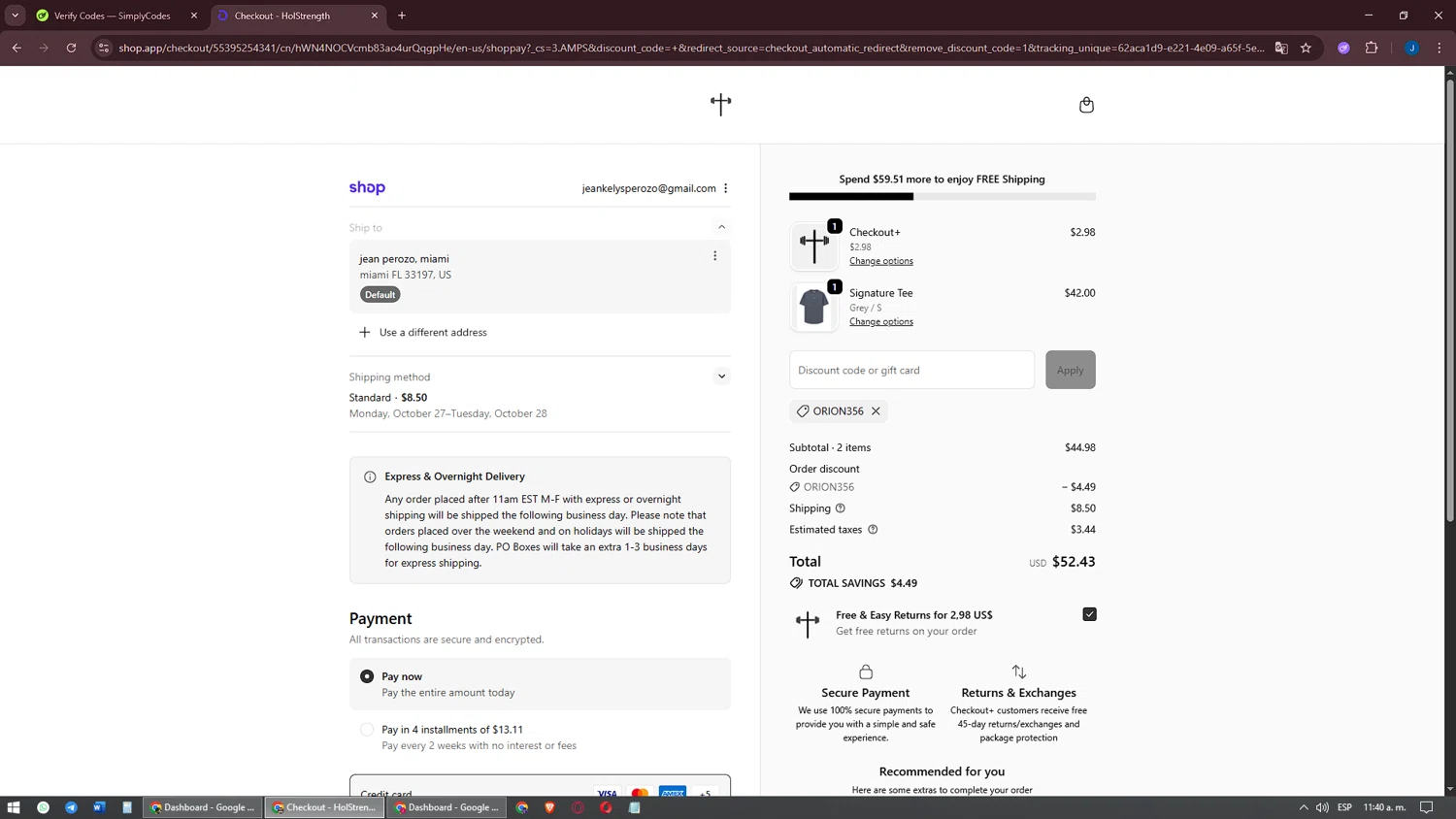Click Change options under Checkout+
The height and width of the screenshot is (819, 1456).
click(x=881, y=261)
